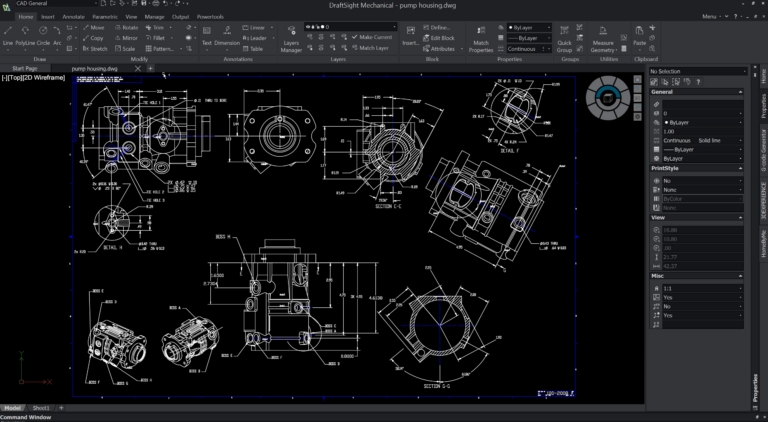Viewport: 768px width, 422px height.
Task: Collapse the PrintStyle section
Action: [x=741, y=168]
